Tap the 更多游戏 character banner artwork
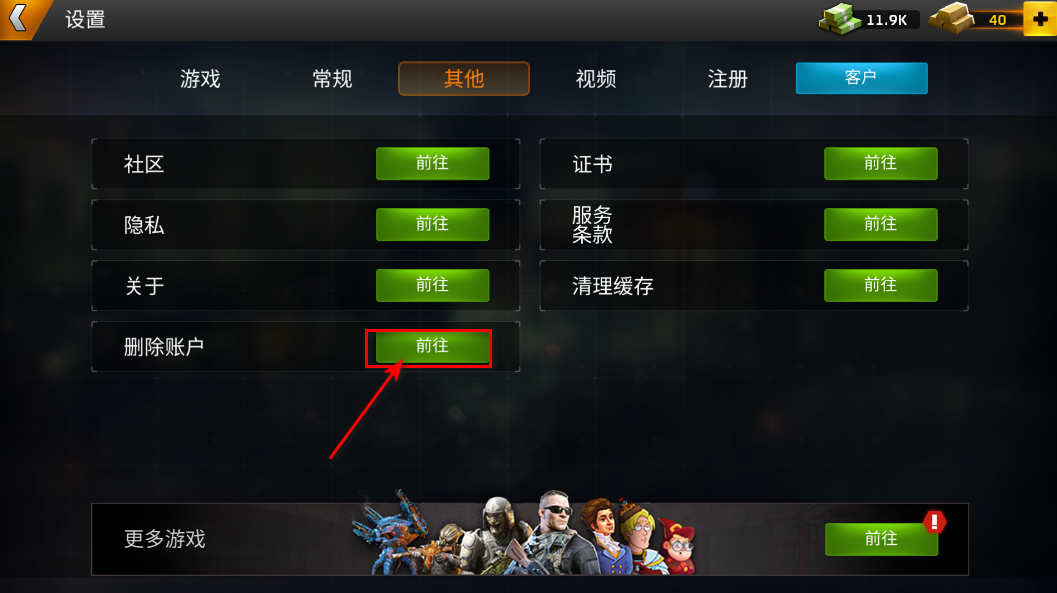Viewport: 1057px width, 593px height. coord(524,534)
